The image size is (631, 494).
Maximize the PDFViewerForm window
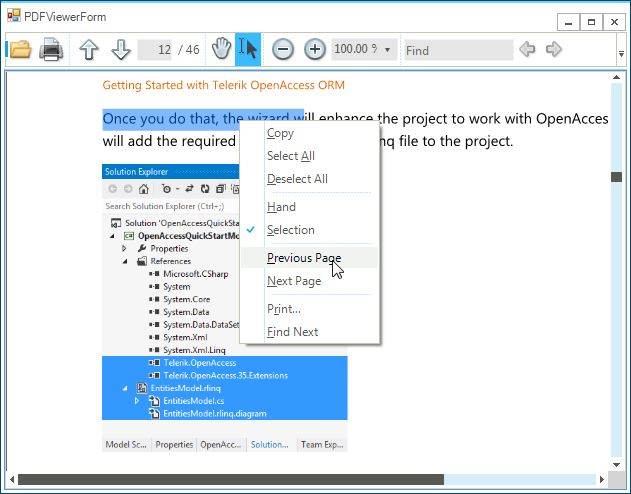point(591,22)
